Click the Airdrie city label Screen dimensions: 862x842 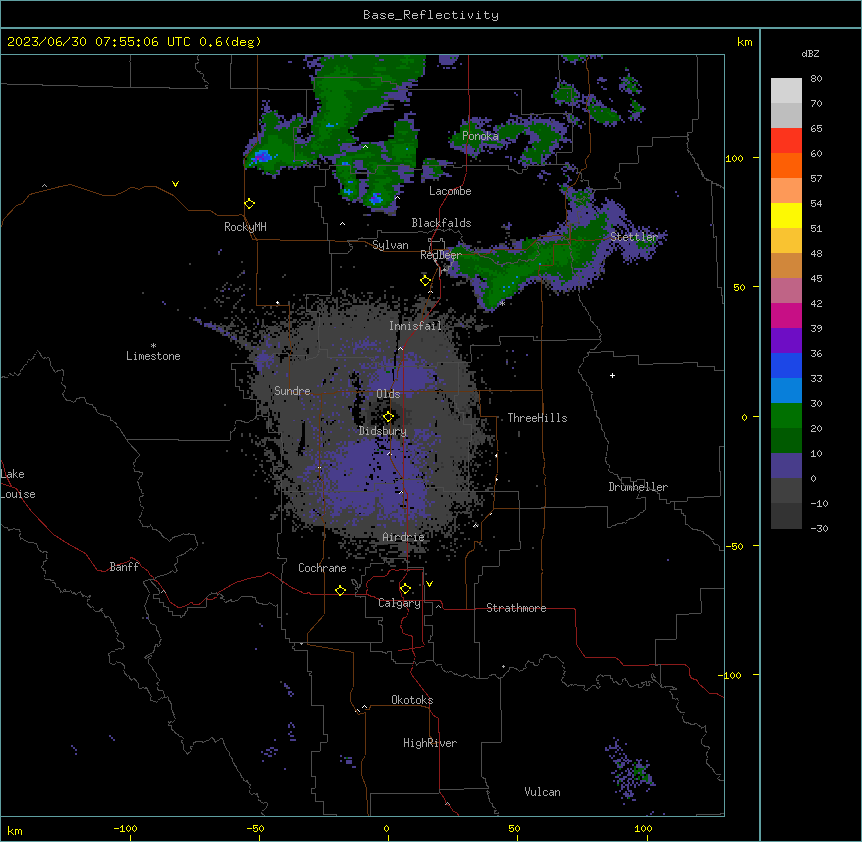[x=404, y=537]
